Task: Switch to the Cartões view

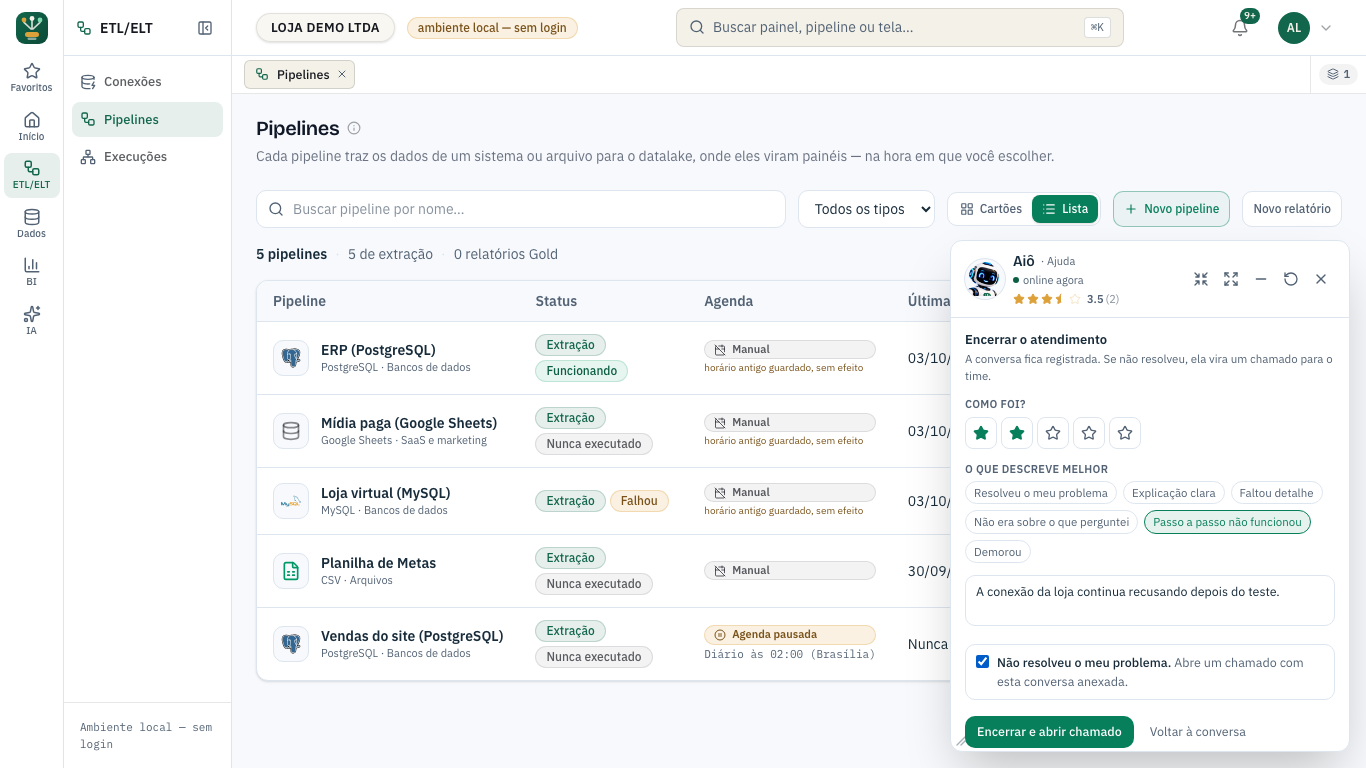Action: click(991, 209)
